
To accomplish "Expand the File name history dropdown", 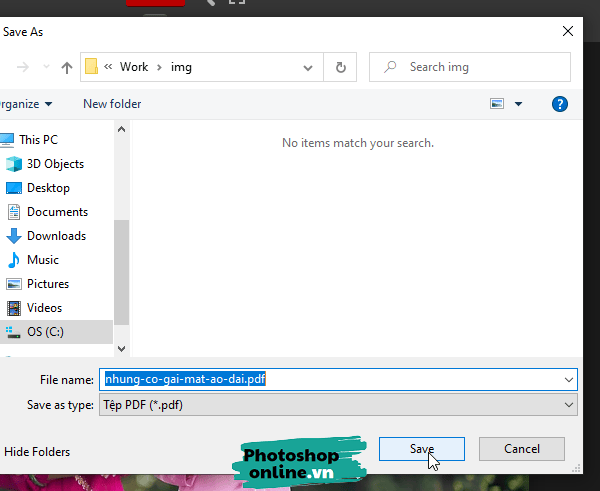I will [569, 380].
